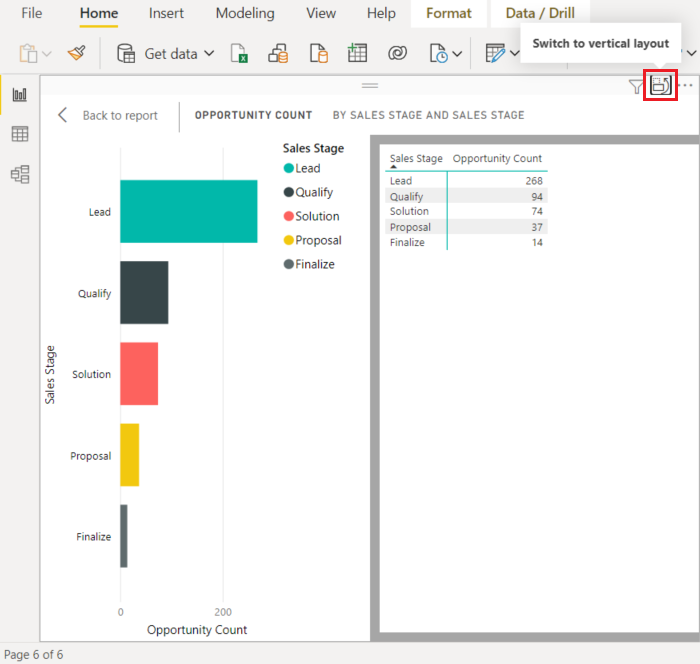Switch to the Home tab
Image resolution: width=700 pixels, height=664 pixels.
[99, 13]
